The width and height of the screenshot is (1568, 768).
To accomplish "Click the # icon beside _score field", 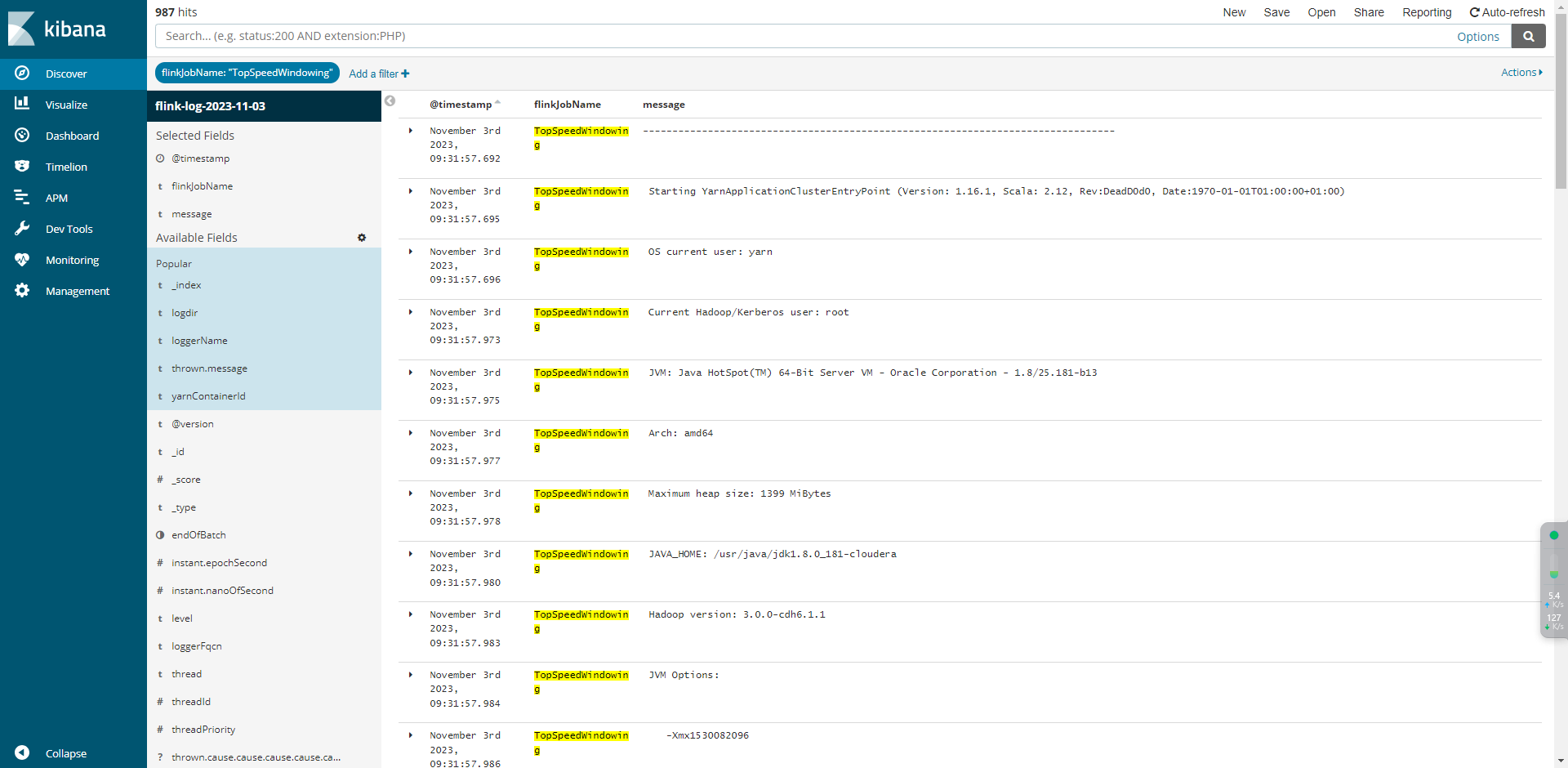I will (x=160, y=480).
